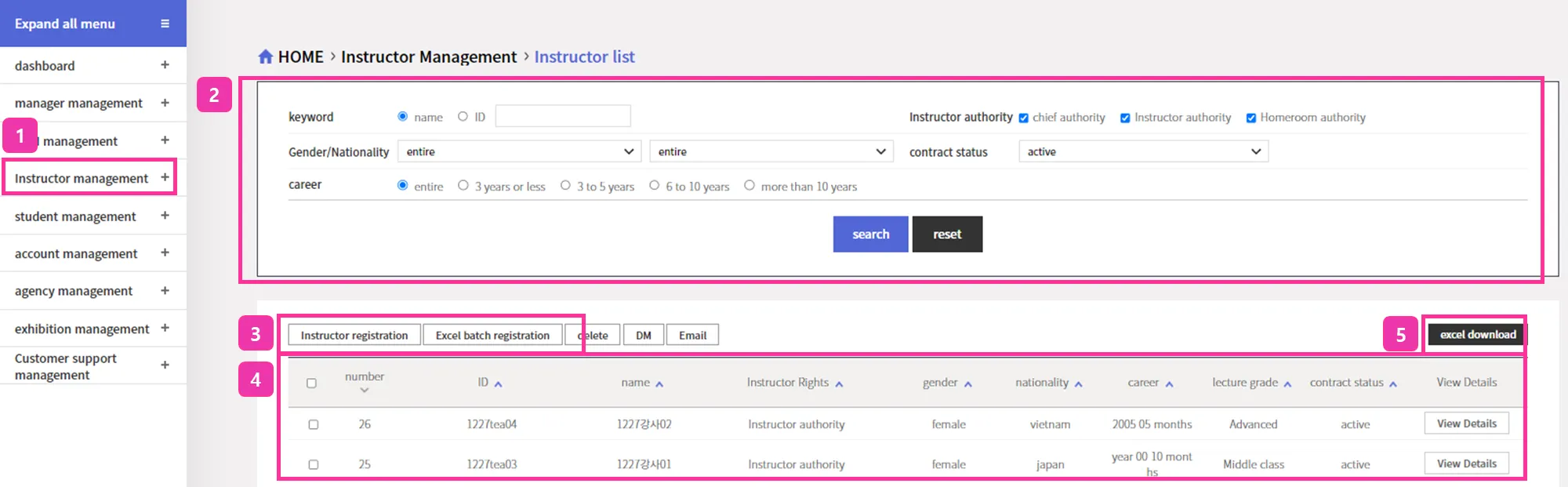Click the hamburger icon beside Expand all menu
Screen dimensions: 1568x487
[165, 24]
